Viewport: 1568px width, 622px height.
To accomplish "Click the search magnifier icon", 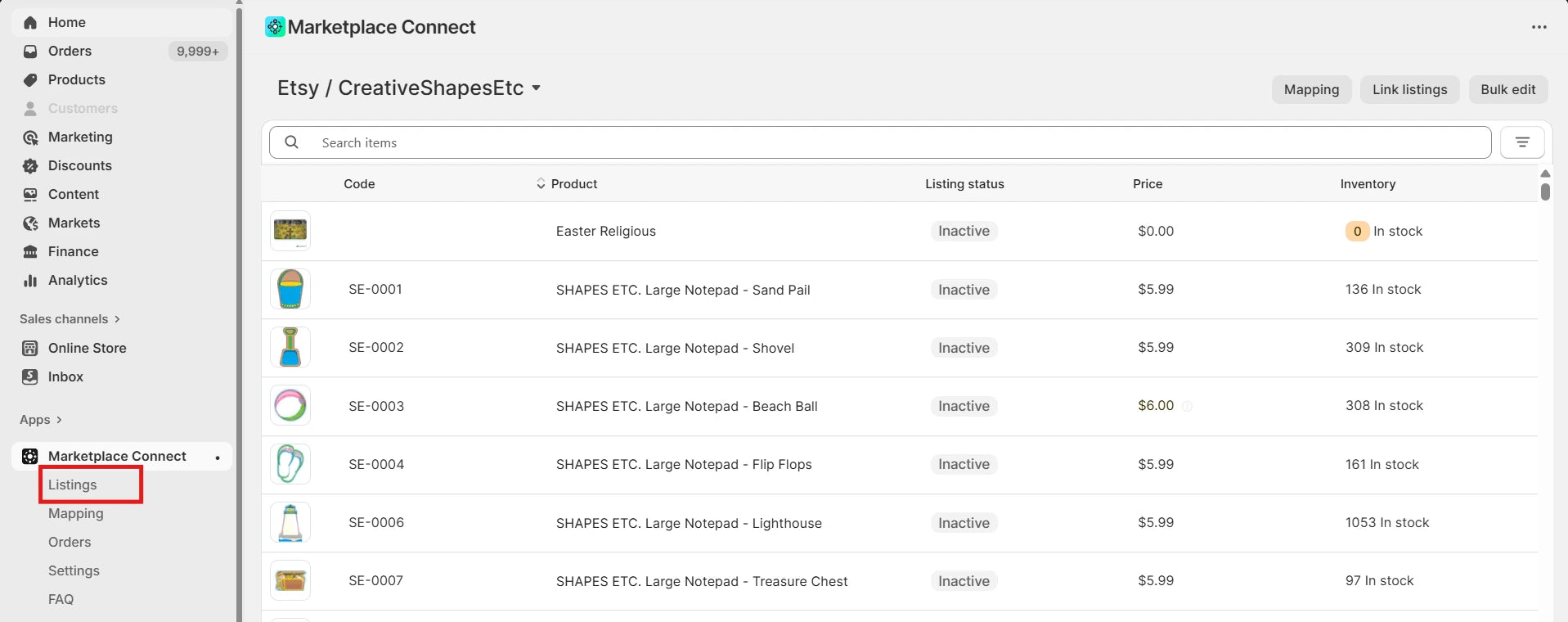I will [x=291, y=142].
